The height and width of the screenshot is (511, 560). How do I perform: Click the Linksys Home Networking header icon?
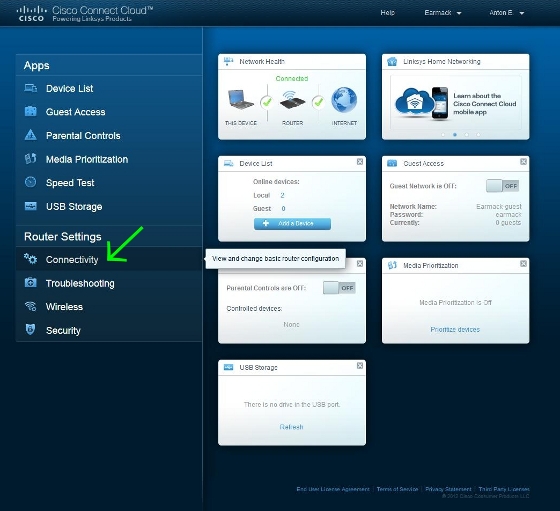(x=392, y=61)
